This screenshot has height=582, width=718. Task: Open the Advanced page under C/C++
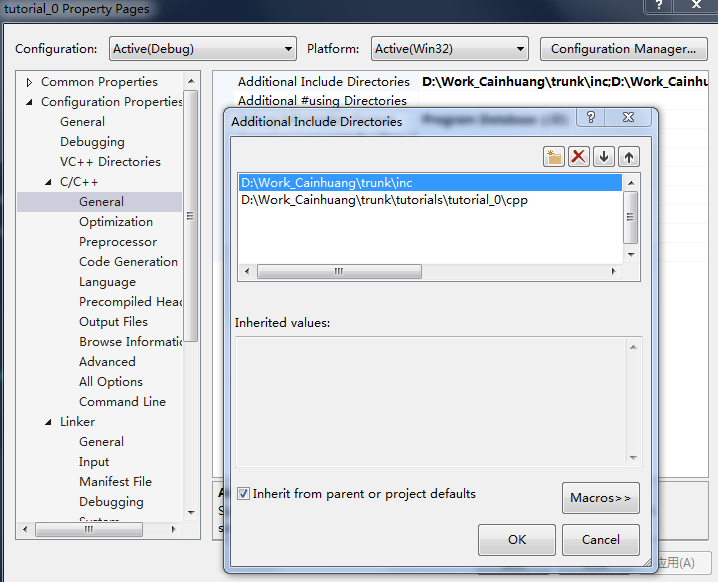pos(107,362)
